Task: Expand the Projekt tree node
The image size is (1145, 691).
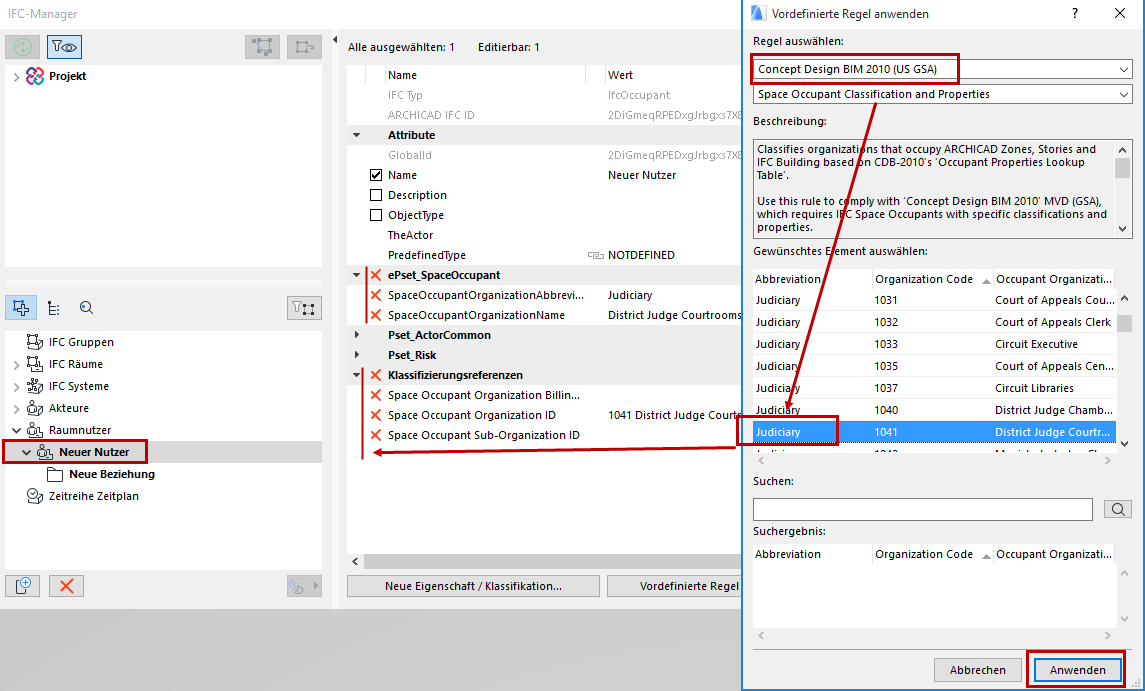Action: coord(16,76)
